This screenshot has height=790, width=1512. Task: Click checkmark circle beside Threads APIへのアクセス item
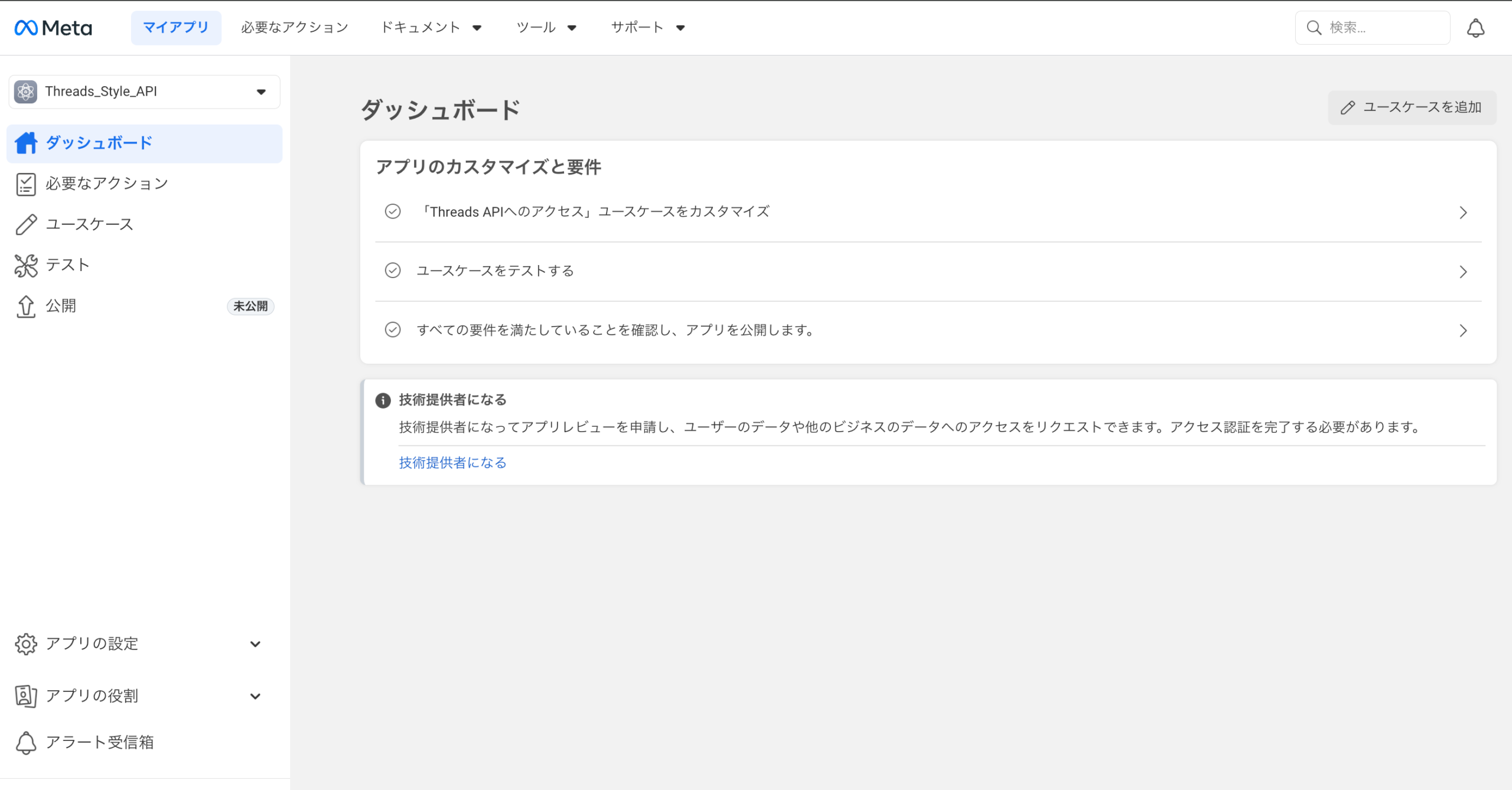(x=393, y=211)
